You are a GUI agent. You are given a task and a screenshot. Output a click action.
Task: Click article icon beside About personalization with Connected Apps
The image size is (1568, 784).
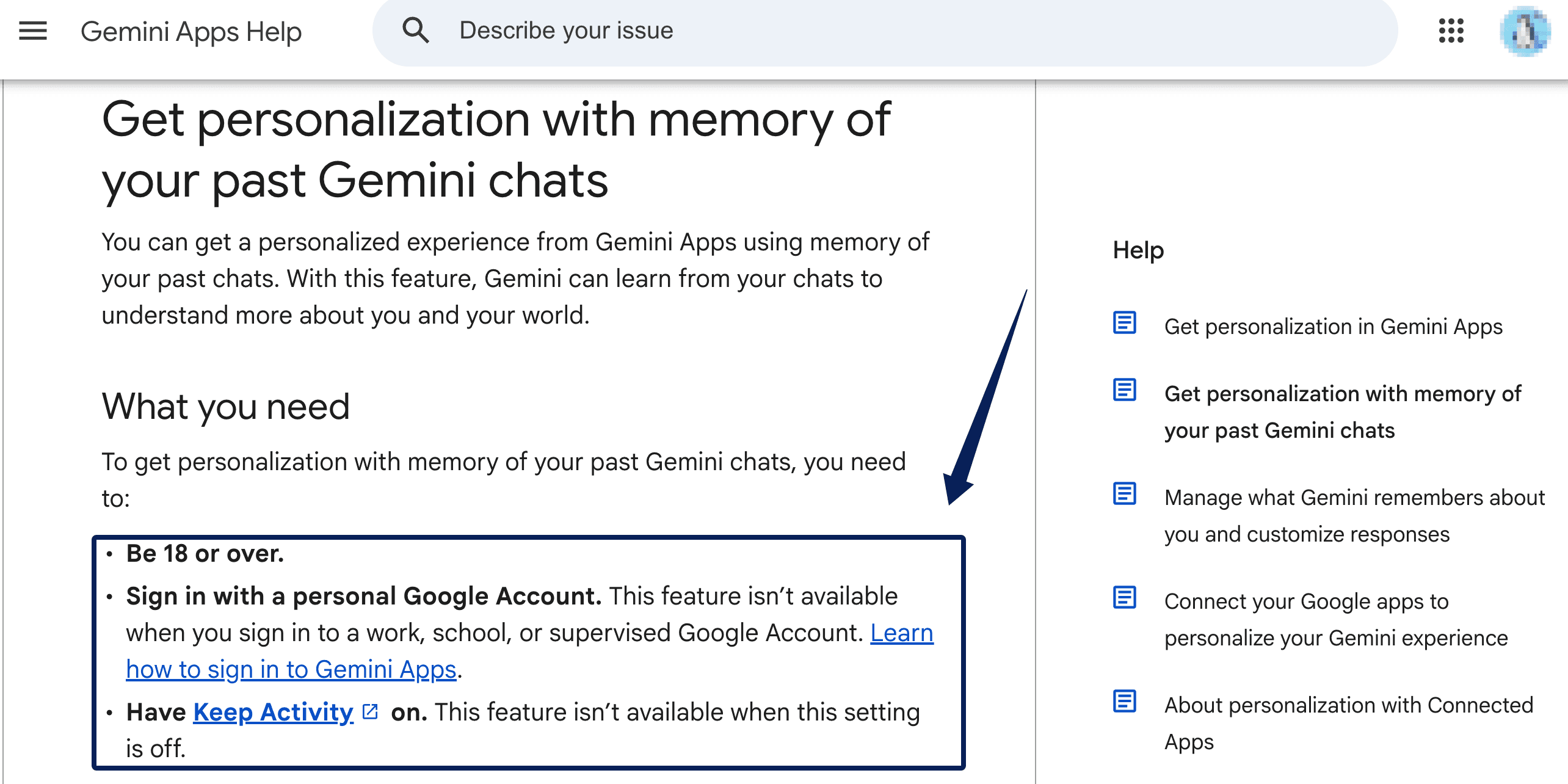click(1125, 701)
